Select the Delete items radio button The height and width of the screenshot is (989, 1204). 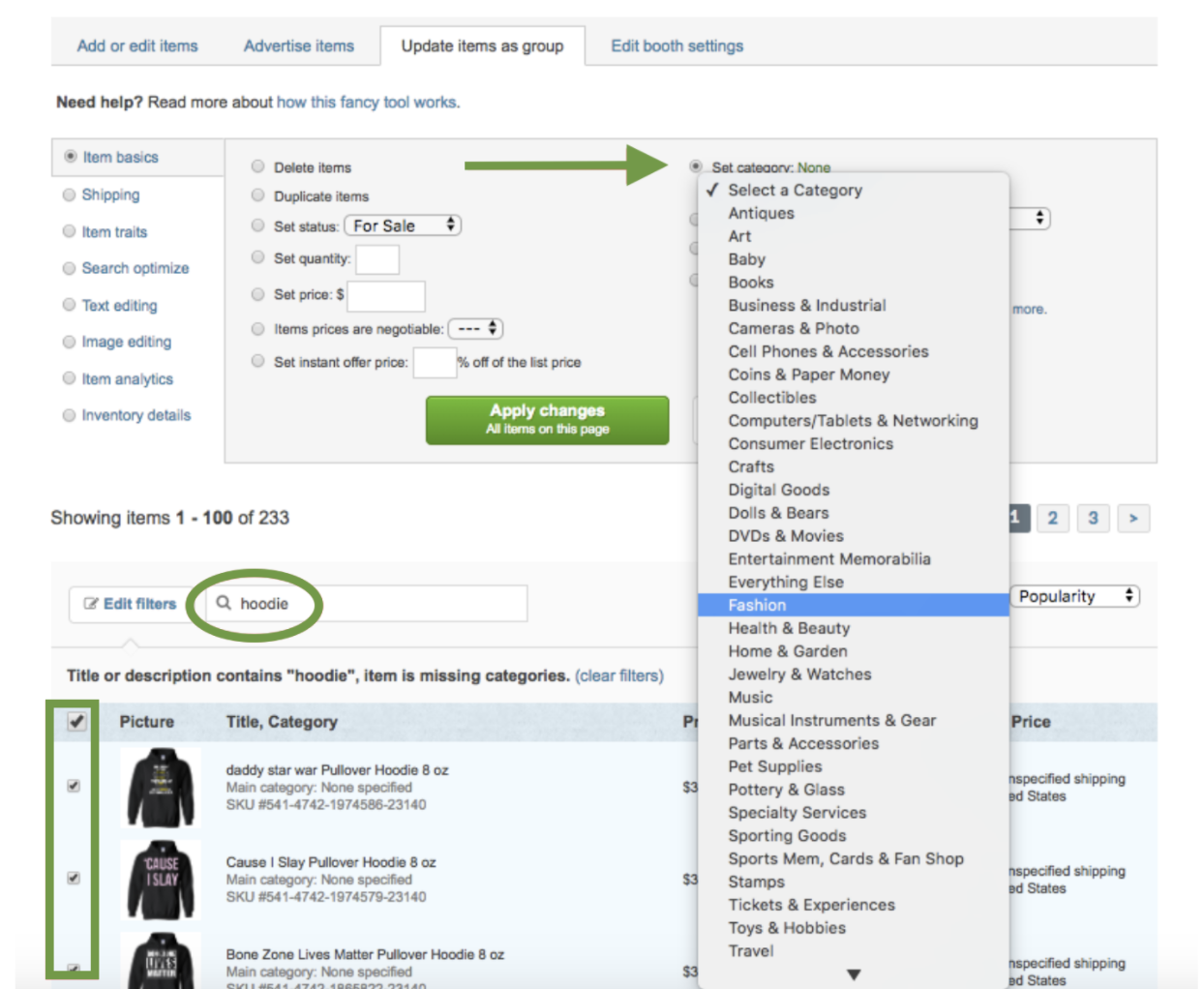258,166
